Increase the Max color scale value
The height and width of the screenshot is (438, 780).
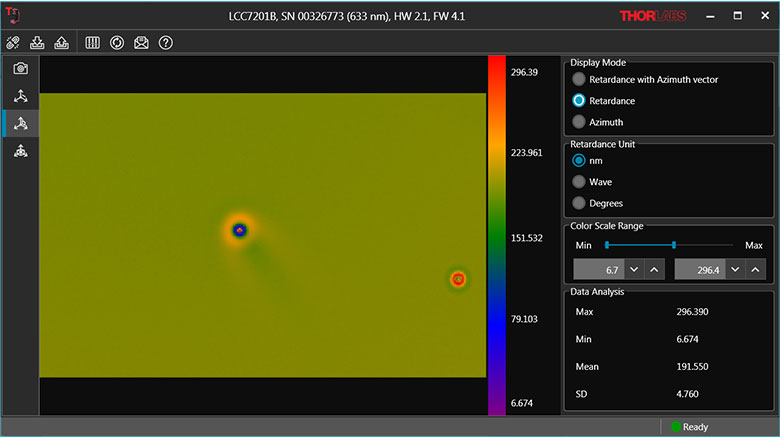[756, 270]
